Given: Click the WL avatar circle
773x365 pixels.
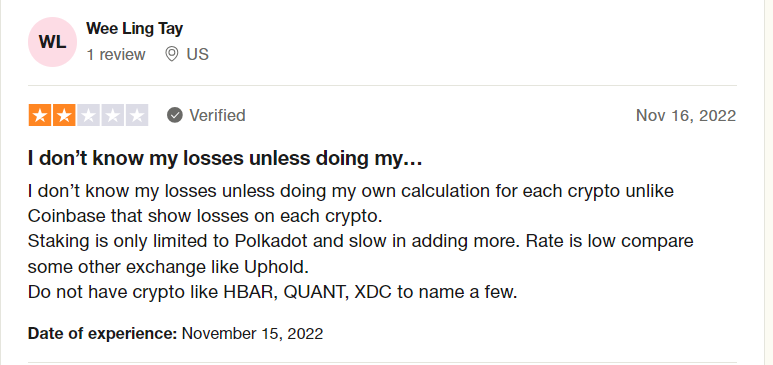Looking at the screenshot, I should (52, 42).
